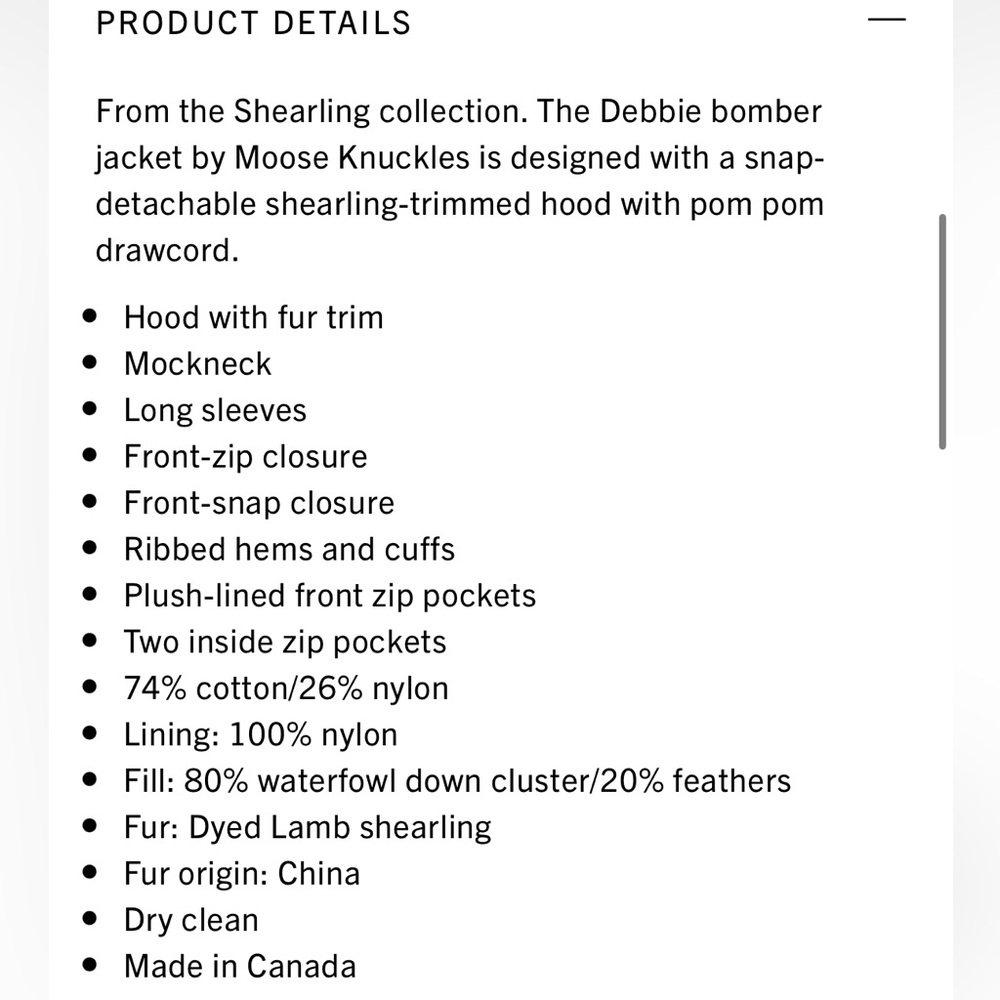Click the 'Mockneck' bullet item
The height and width of the screenshot is (1000, 1000).
(198, 364)
